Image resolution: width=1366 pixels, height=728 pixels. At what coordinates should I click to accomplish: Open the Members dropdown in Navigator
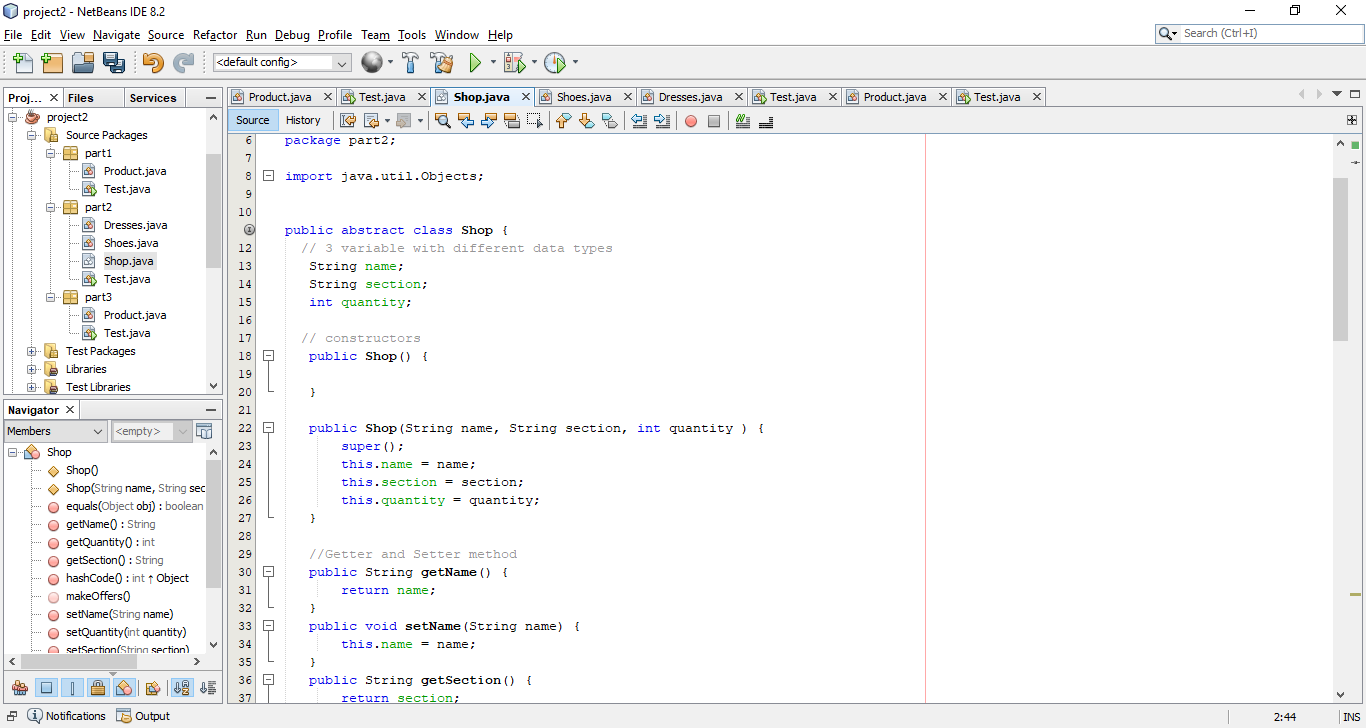click(55, 430)
